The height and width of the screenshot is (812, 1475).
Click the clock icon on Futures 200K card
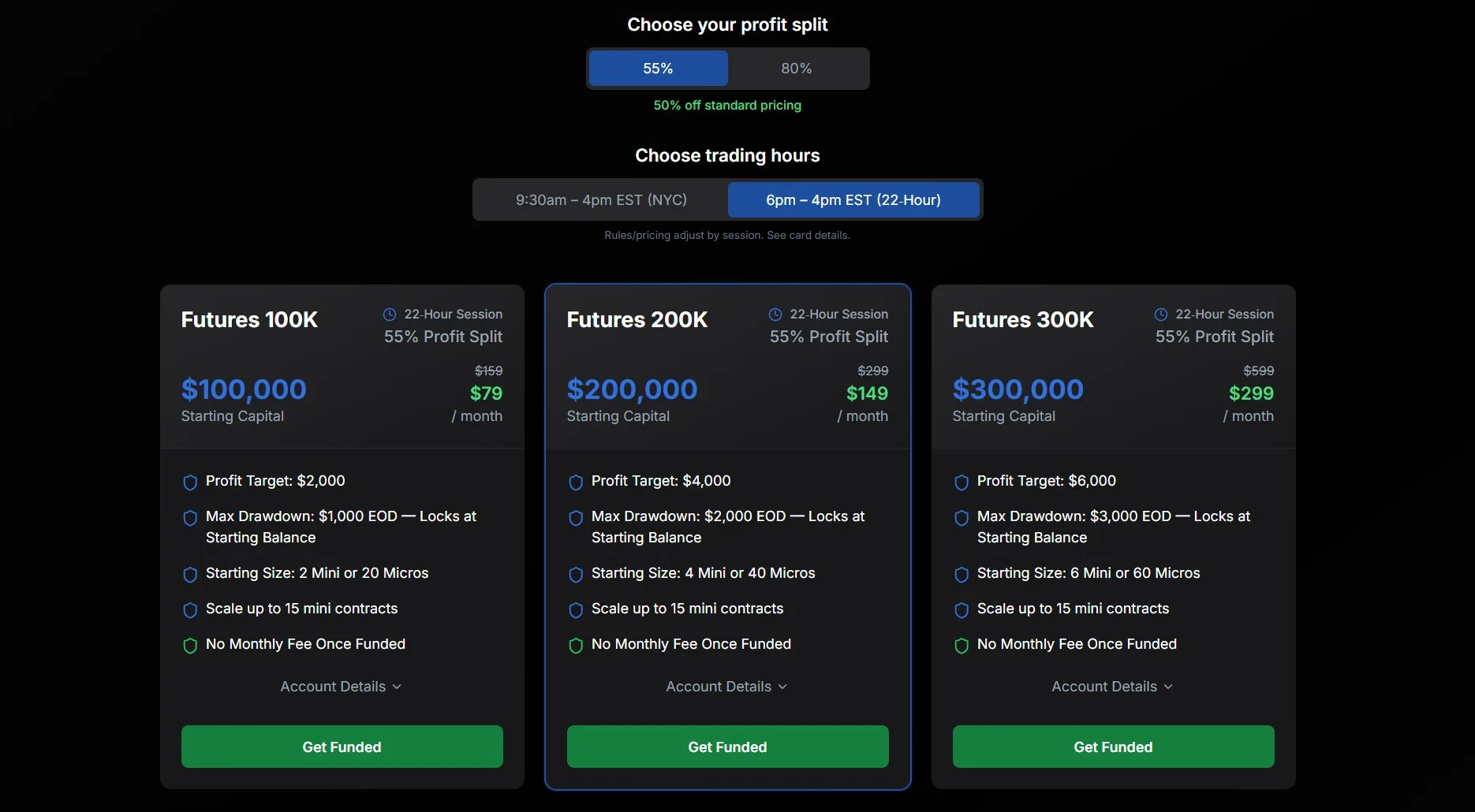tap(775, 315)
